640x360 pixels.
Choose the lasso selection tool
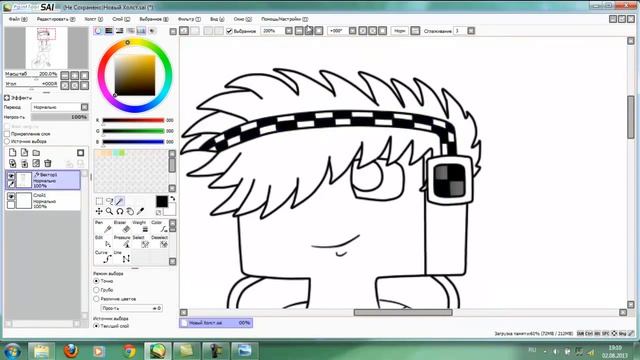109,201
